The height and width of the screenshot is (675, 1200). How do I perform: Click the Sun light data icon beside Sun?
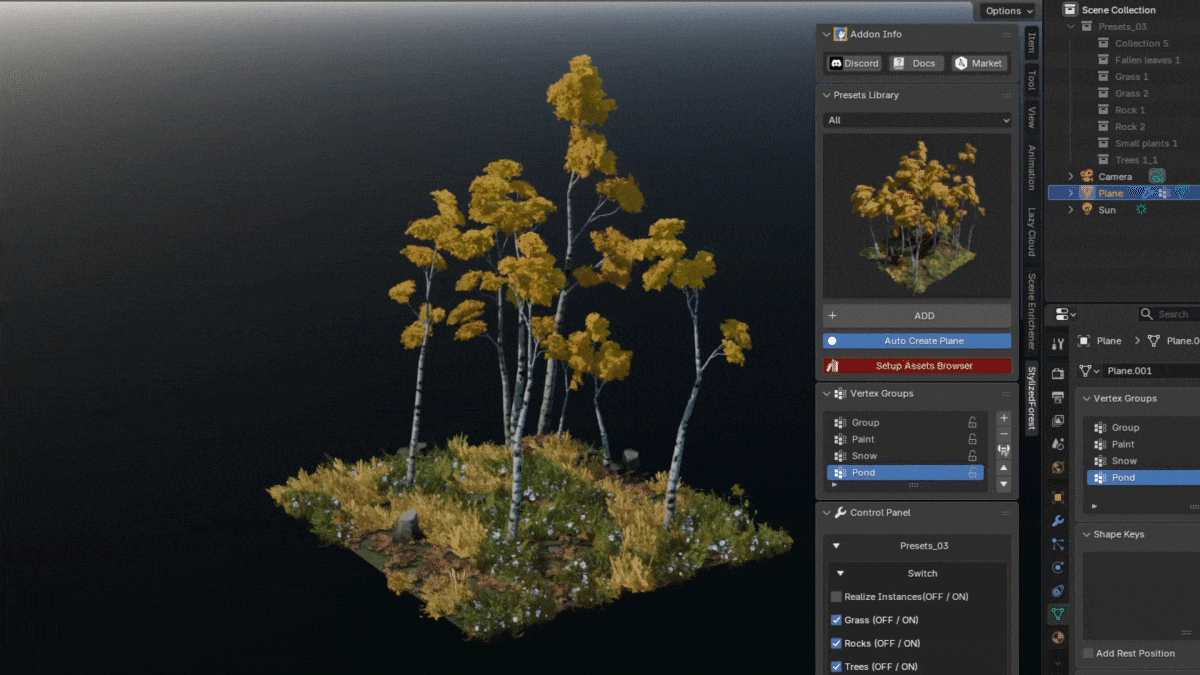point(1140,210)
